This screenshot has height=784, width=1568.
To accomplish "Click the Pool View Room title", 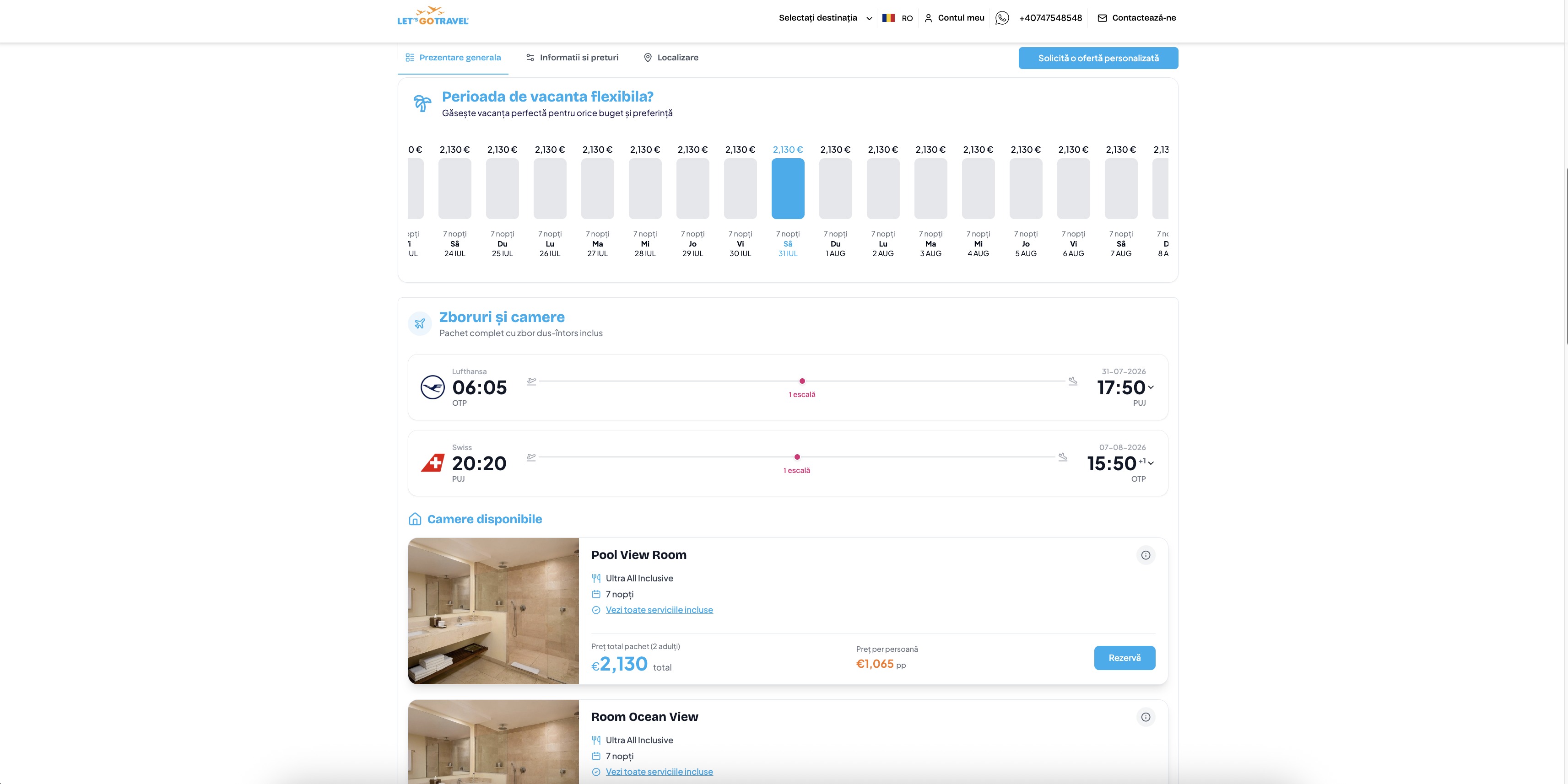I will tap(638, 555).
